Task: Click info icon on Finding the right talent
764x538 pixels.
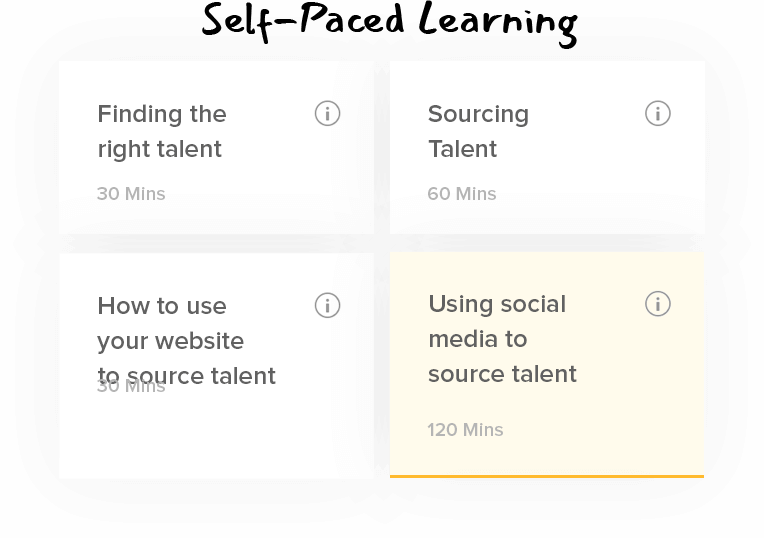Action: (327, 114)
